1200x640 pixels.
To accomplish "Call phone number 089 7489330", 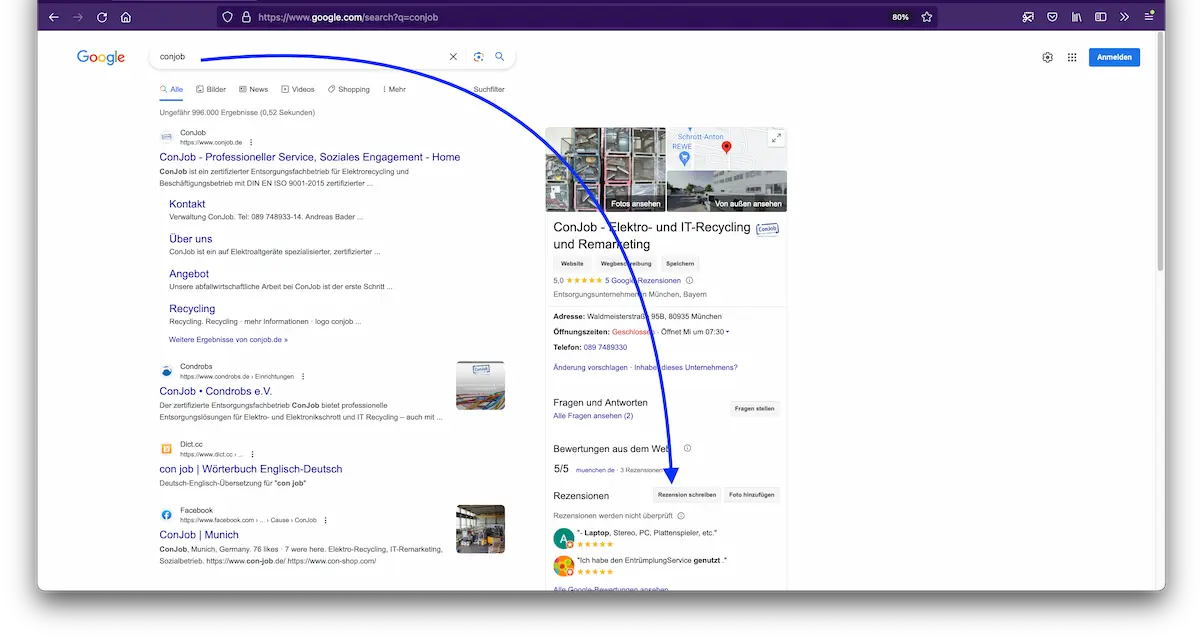I will coord(605,347).
